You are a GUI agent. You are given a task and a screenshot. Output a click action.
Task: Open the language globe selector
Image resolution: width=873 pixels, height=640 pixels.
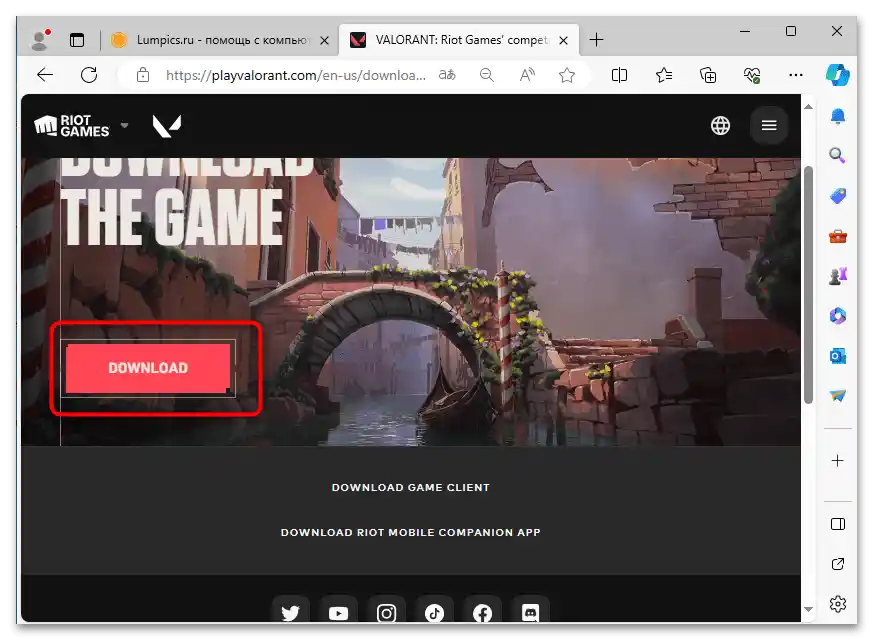click(720, 126)
